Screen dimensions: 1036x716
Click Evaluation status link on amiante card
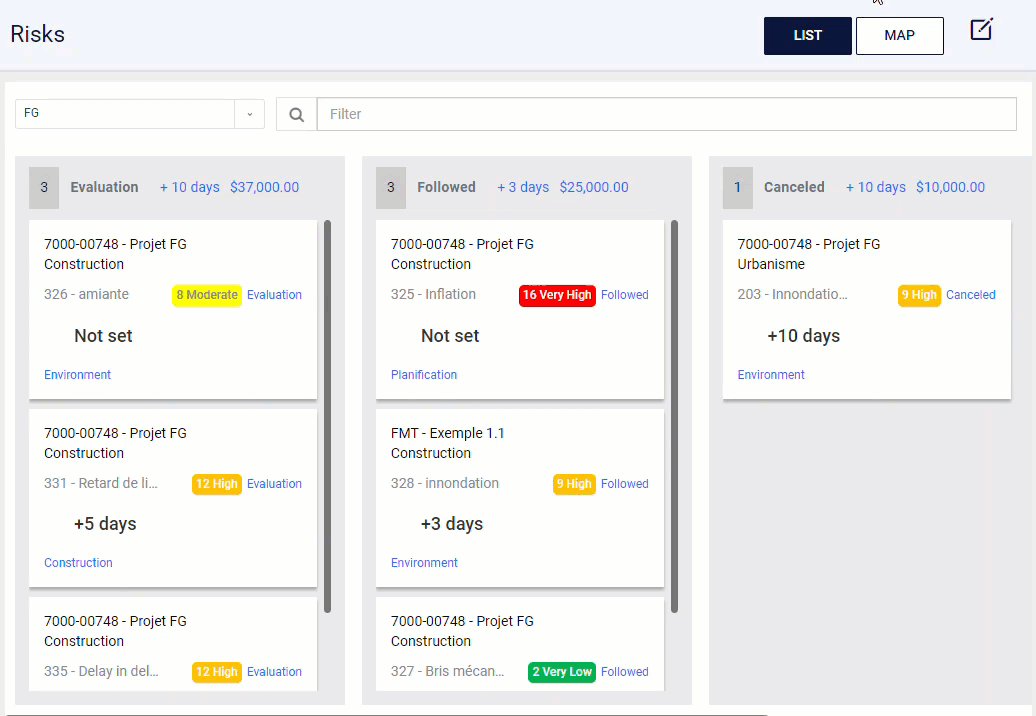click(274, 295)
